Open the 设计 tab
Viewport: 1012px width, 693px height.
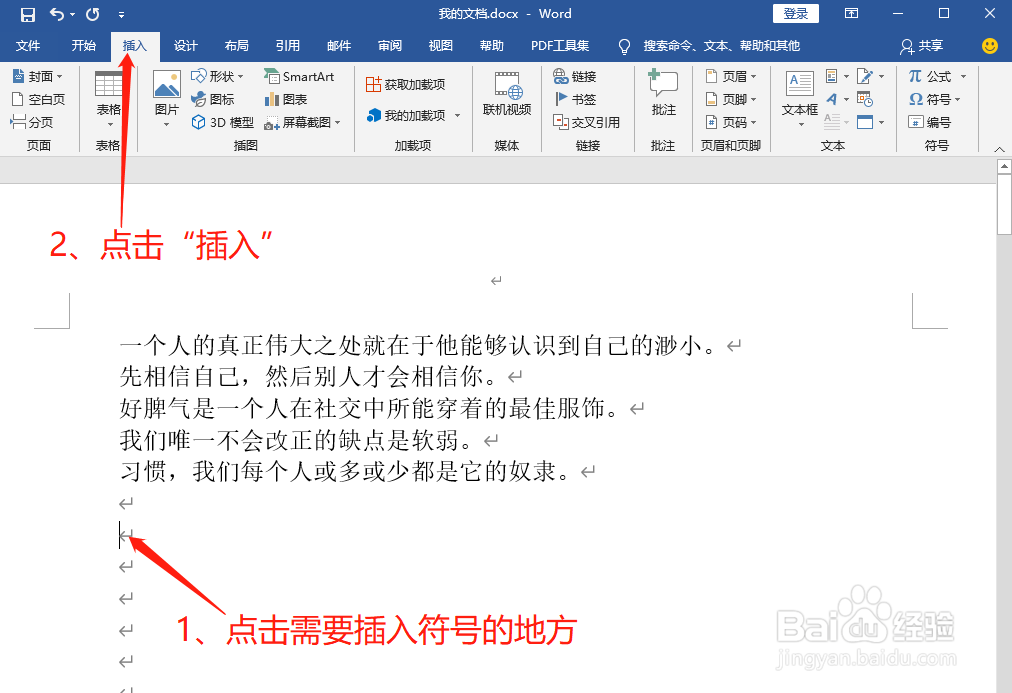click(x=186, y=46)
